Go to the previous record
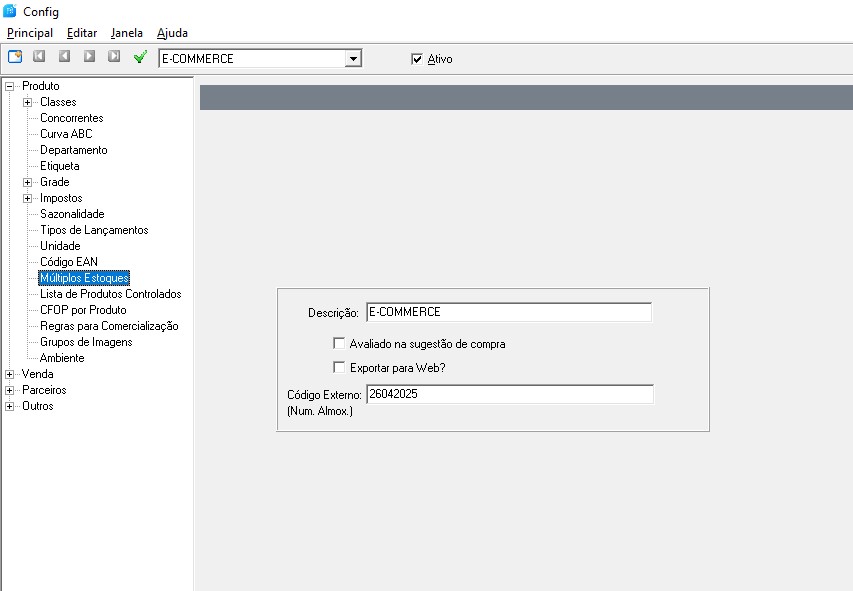The image size is (853, 591). click(x=64, y=57)
